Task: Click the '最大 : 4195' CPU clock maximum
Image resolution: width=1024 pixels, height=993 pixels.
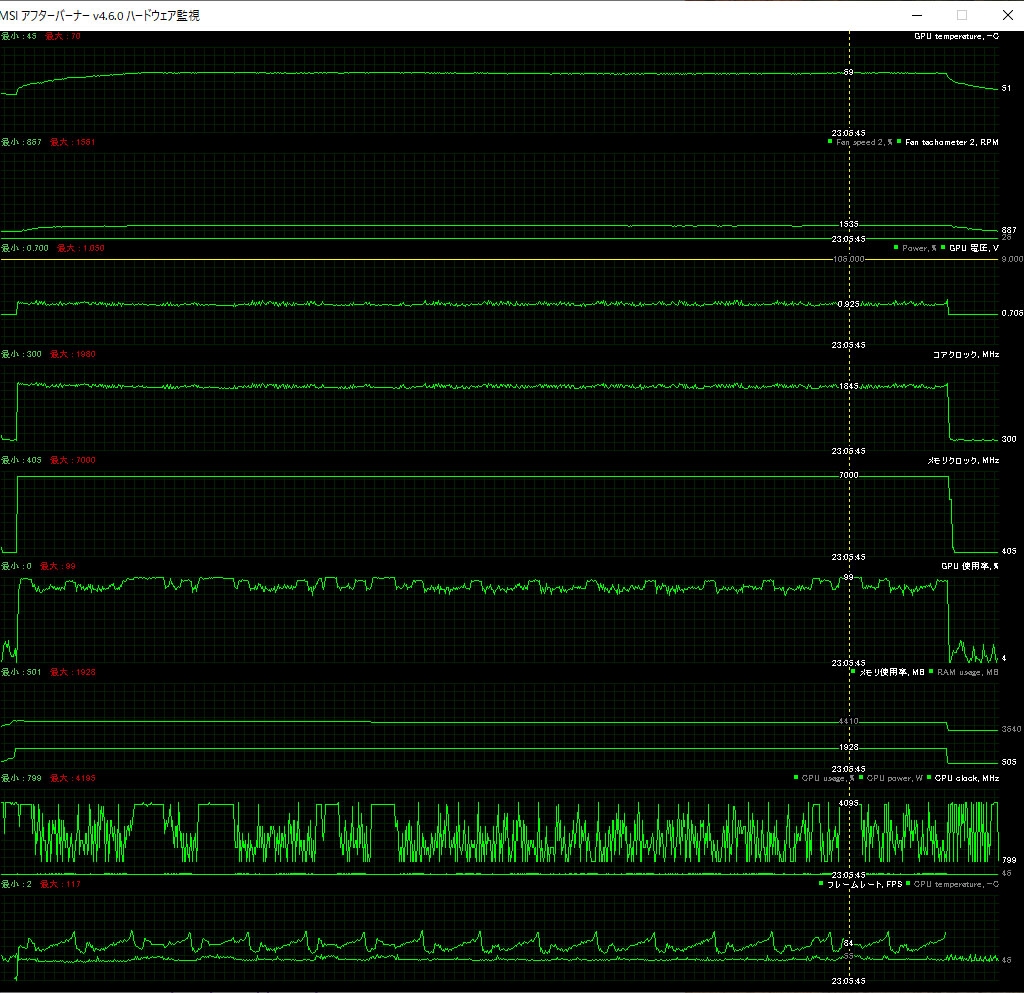Action: click(72, 778)
